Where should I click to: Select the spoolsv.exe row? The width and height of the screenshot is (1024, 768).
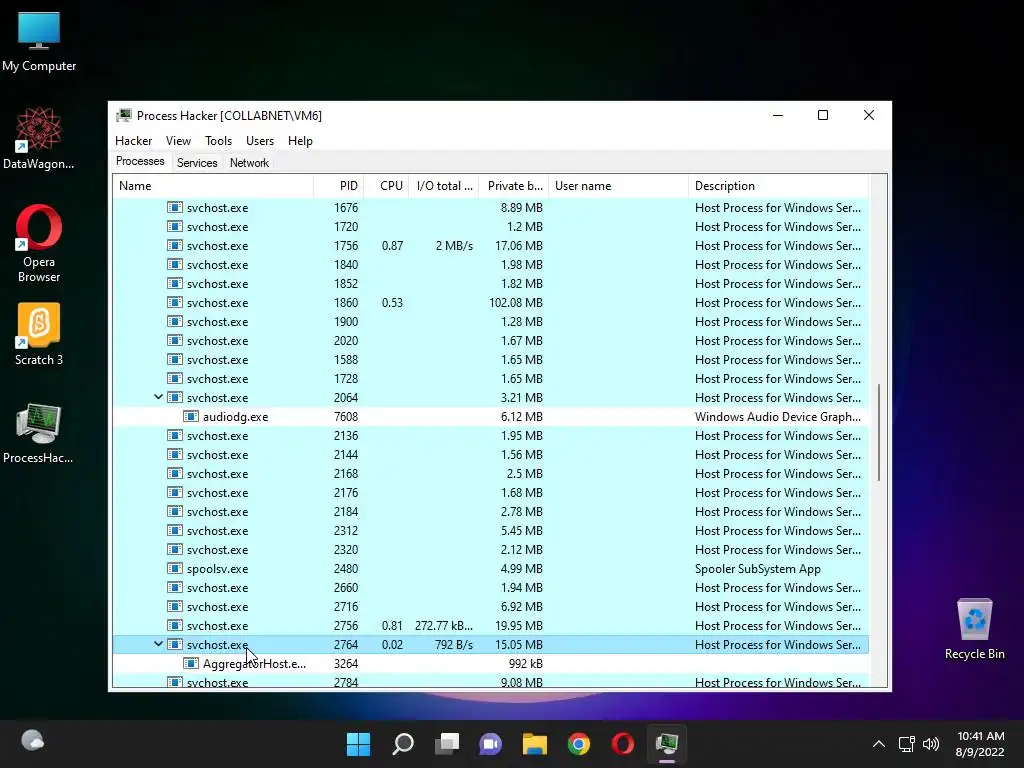(x=490, y=569)
